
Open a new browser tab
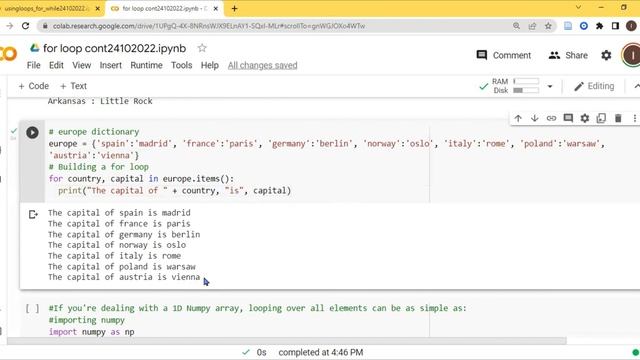click(x=234, y=9)
